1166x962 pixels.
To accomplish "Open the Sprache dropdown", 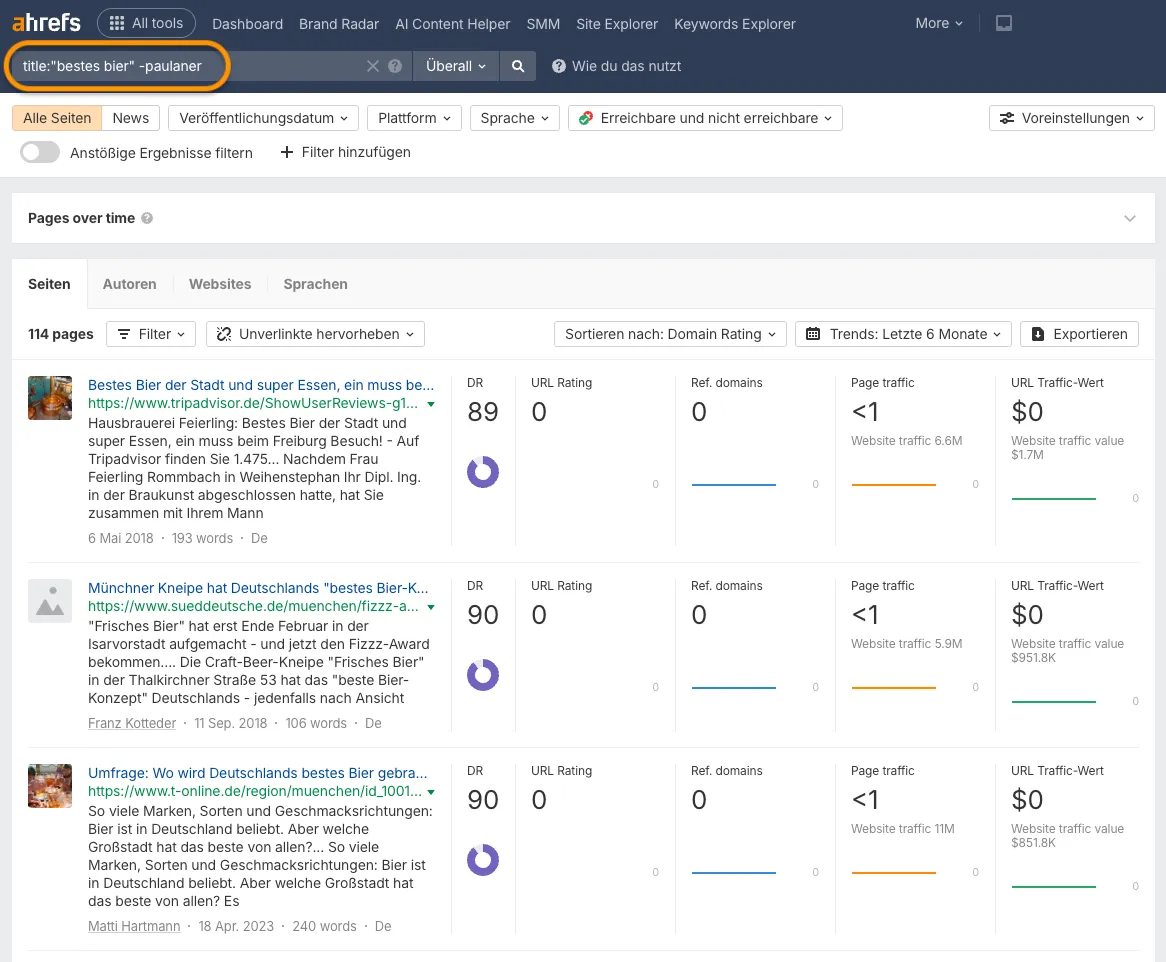I will point(515,118).
